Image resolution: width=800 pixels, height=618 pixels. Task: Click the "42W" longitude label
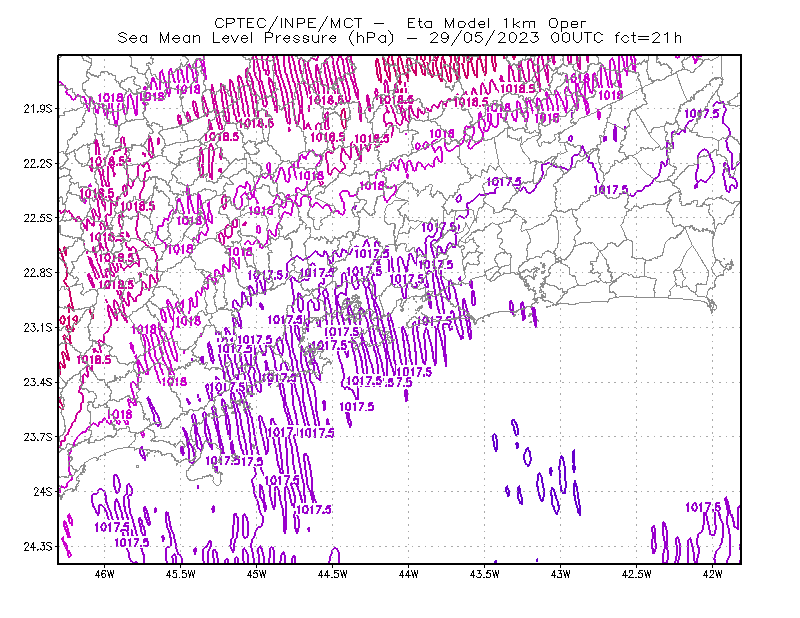pos(712,574)
